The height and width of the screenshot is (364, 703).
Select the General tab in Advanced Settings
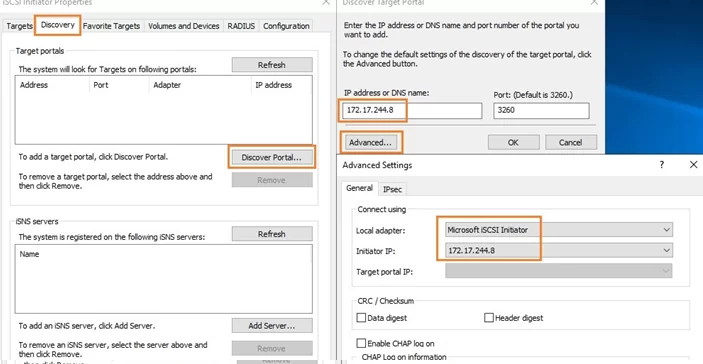point(359,188)
